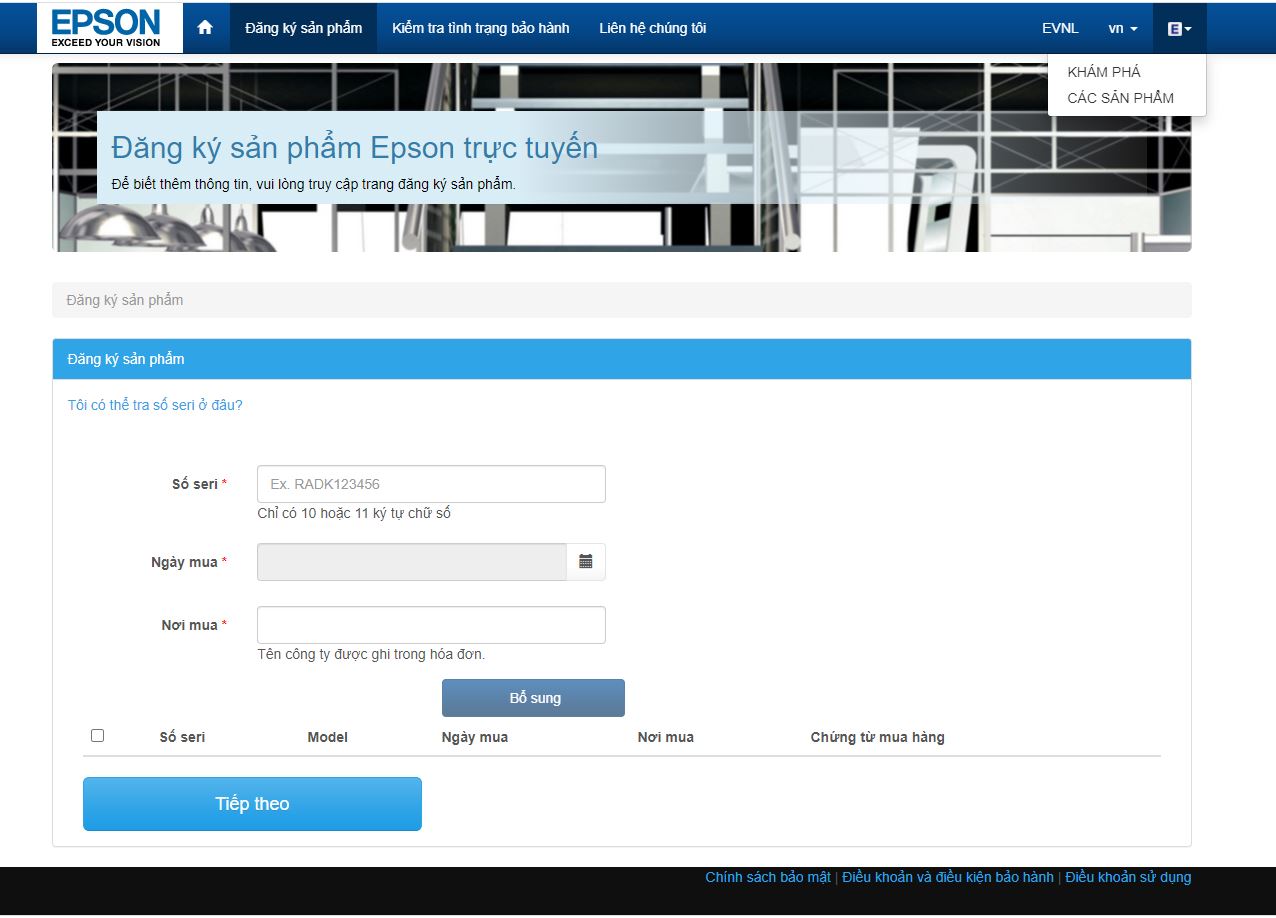Open Tôi có thể tra số seri ở đâu? link
This screenshot has width=1276, height=918.
click(155, 405)
